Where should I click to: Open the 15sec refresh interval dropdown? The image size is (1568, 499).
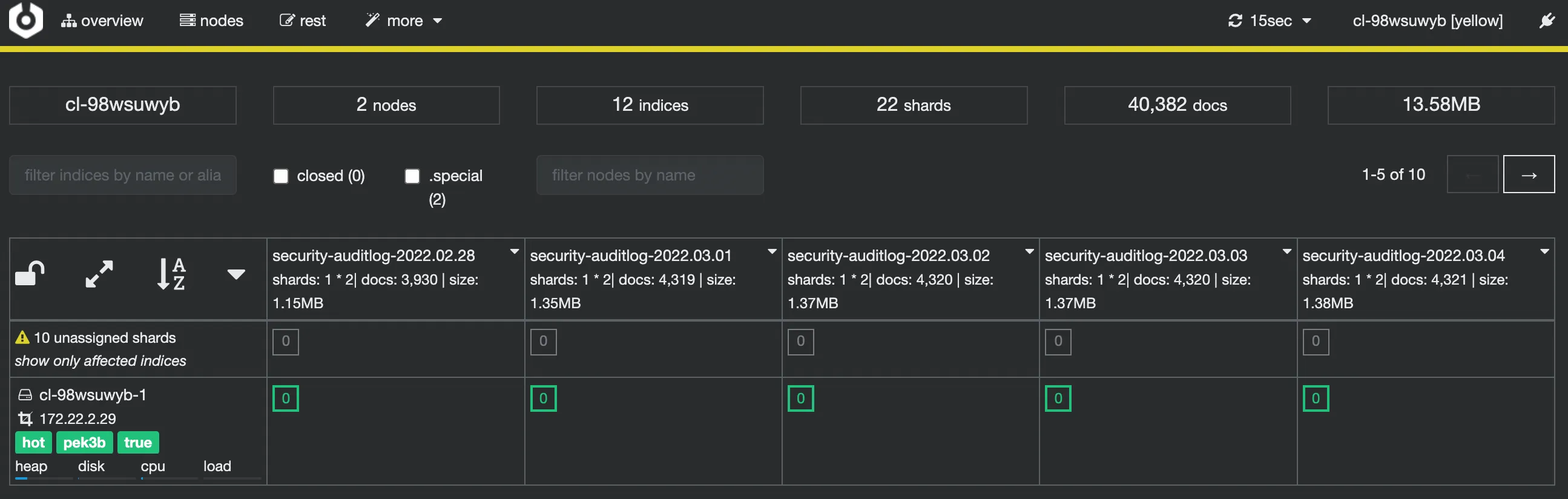(x=1270, y=21)
